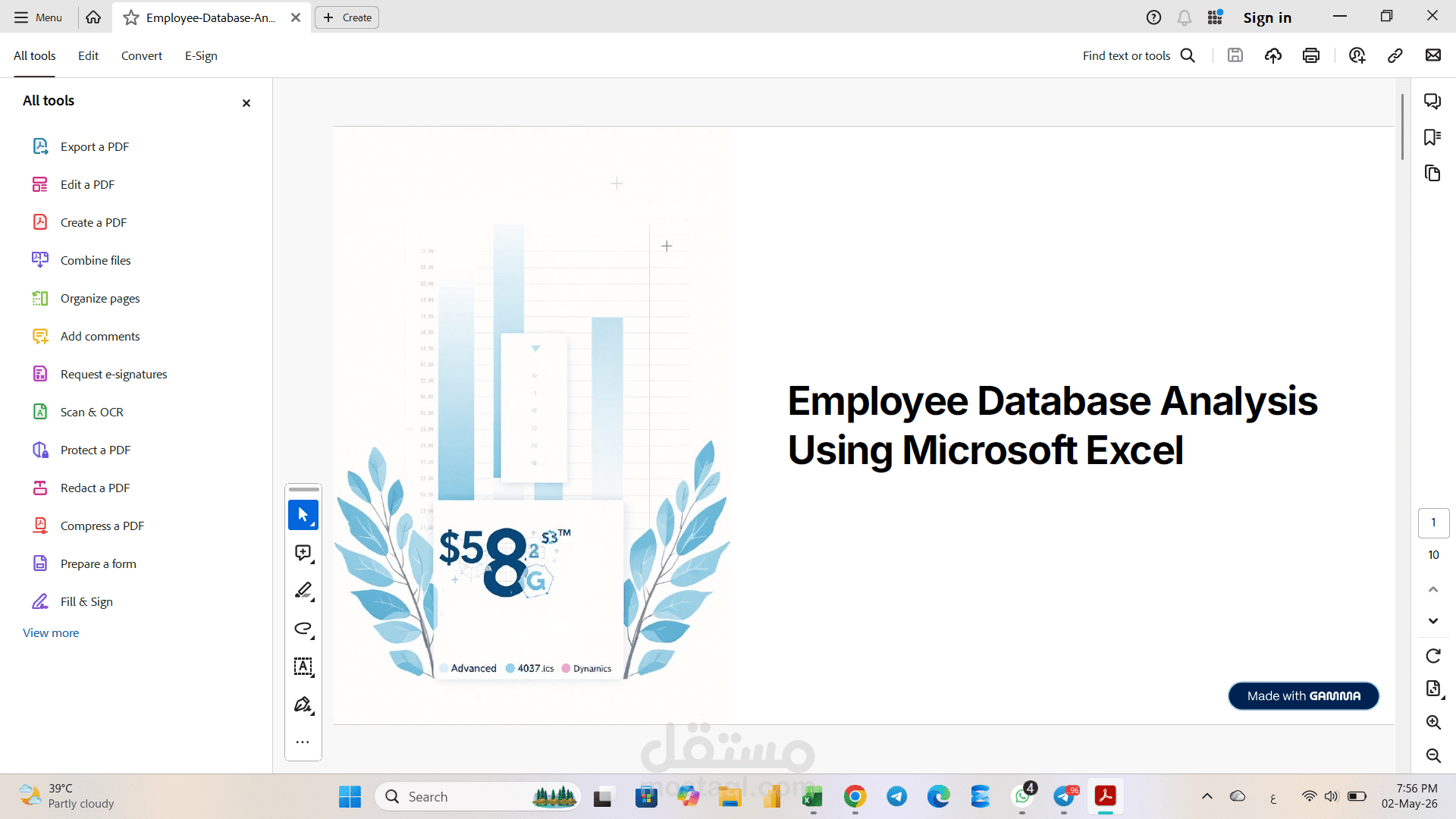Click the Create button
1456x819 pixels.
pos(347,17)
